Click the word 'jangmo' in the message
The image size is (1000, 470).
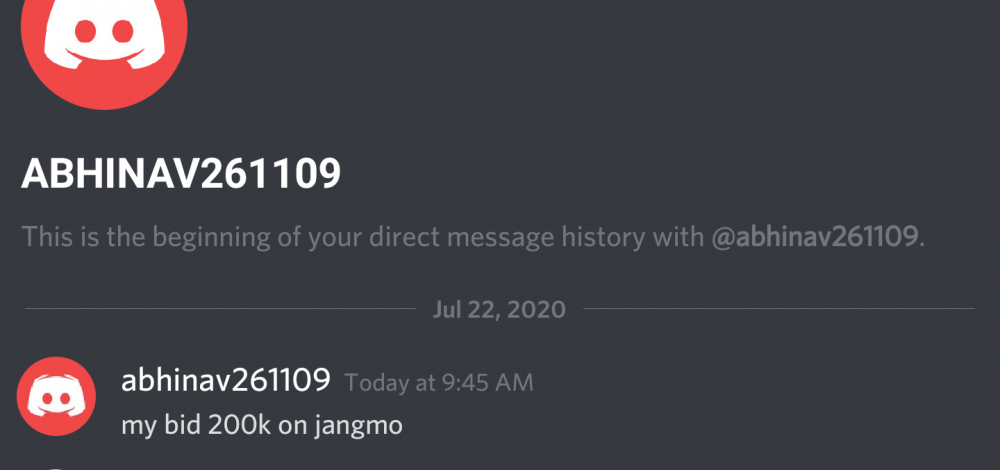(359, 427)
